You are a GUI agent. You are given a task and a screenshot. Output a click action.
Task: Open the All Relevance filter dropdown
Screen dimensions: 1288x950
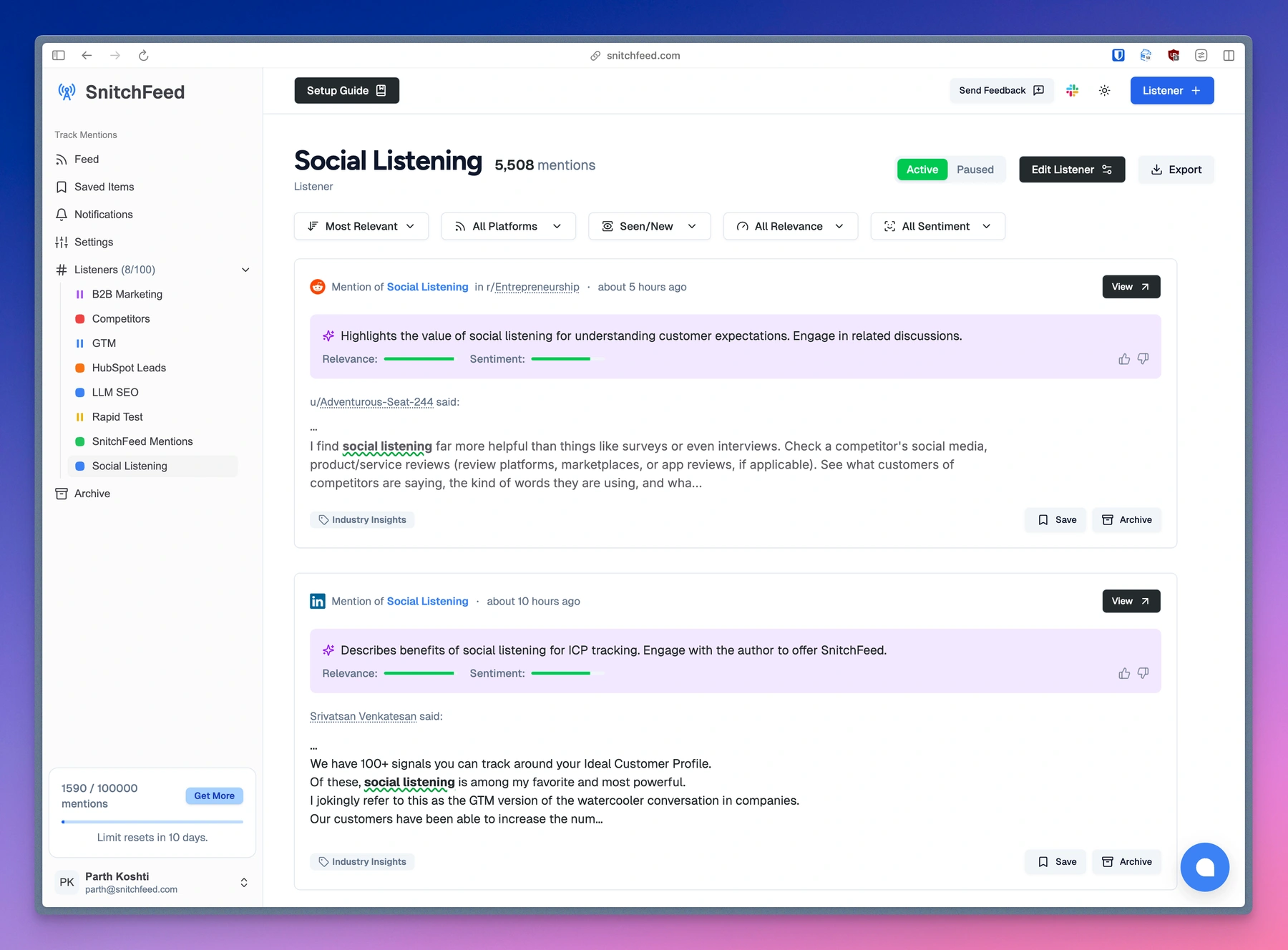791,226
